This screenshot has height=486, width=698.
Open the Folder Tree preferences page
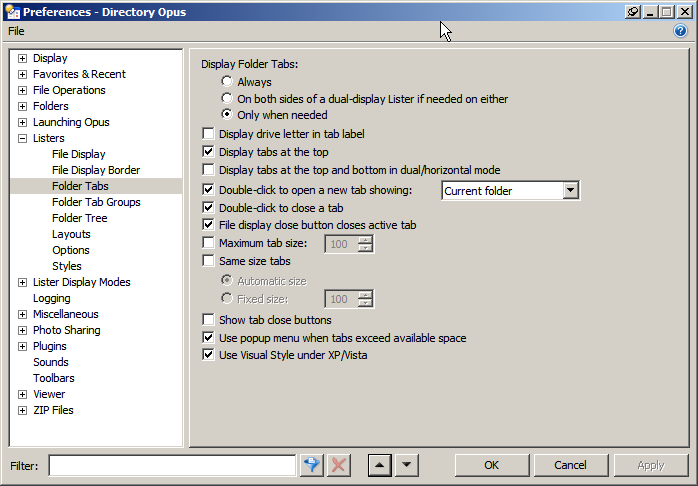79,218
